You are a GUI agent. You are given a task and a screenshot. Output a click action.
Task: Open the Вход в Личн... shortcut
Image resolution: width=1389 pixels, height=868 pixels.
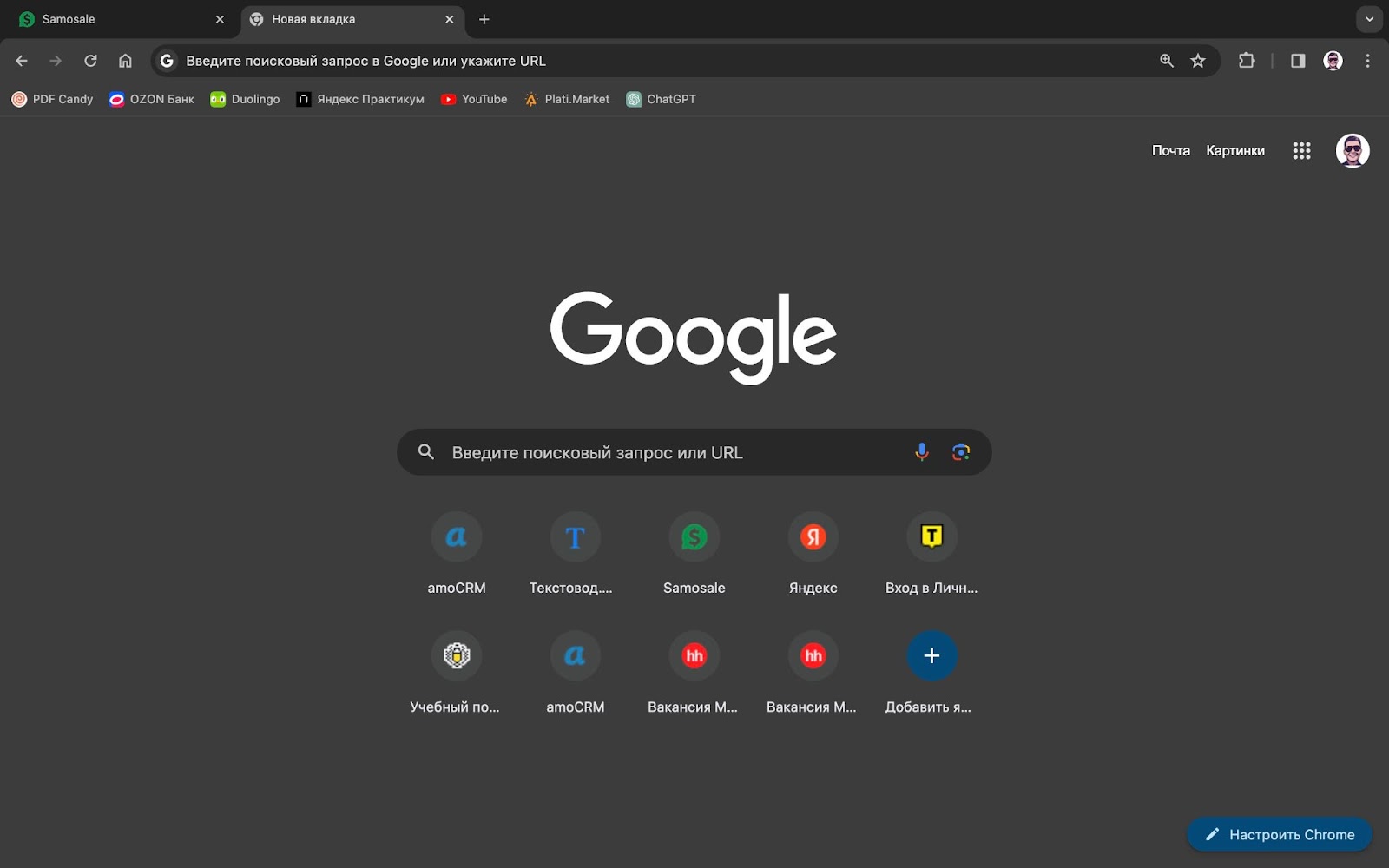tap(931, 553)
